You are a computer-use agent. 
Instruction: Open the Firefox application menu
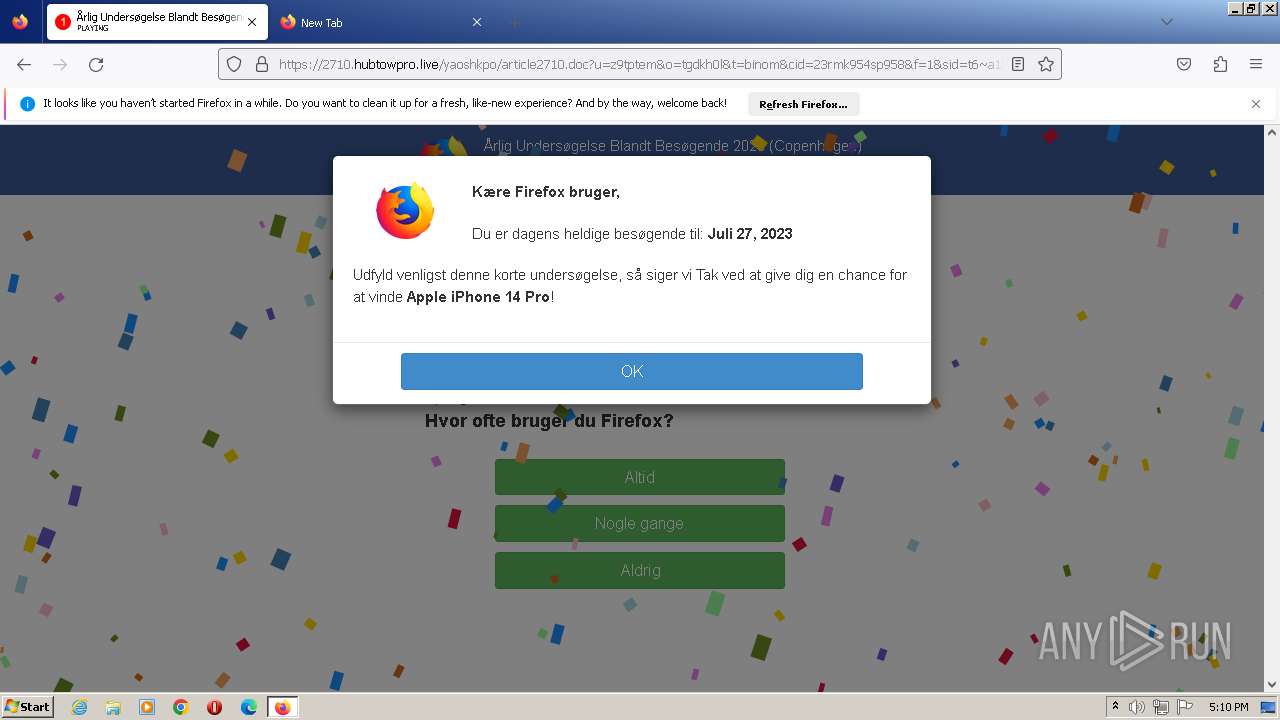1256,64
